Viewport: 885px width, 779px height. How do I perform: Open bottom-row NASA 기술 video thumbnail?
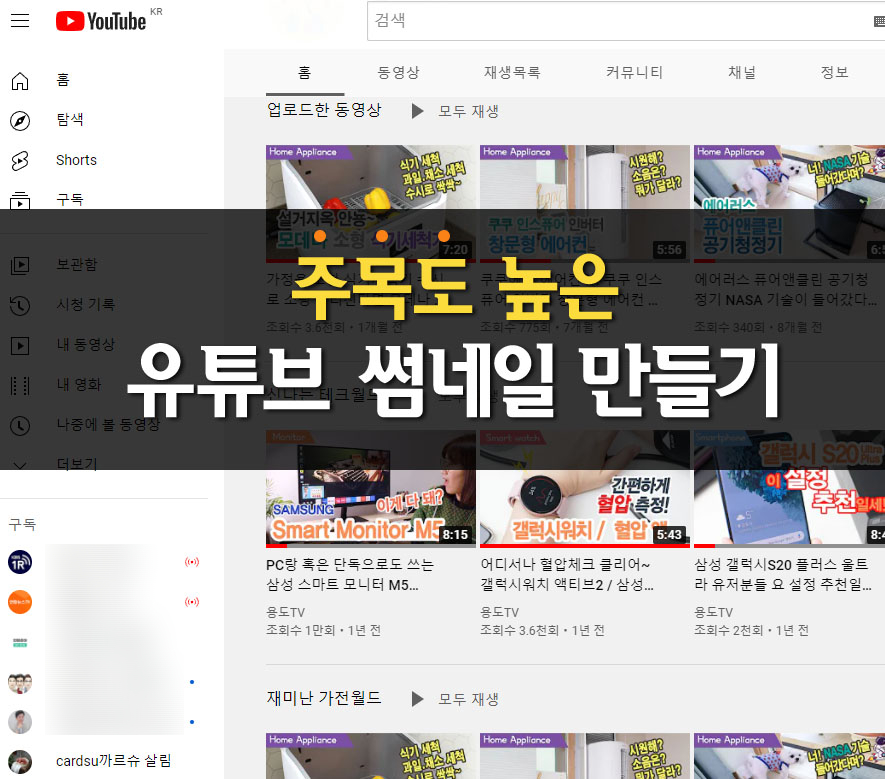tap(789, 756)
